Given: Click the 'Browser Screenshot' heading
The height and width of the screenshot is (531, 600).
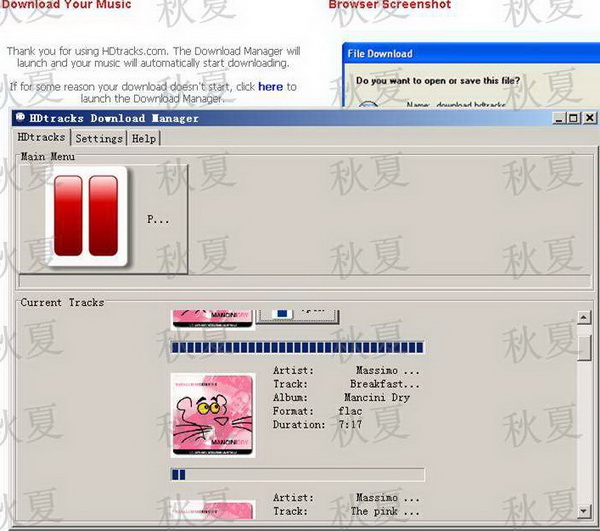Looking at the screenshot, I should point(390,5).
